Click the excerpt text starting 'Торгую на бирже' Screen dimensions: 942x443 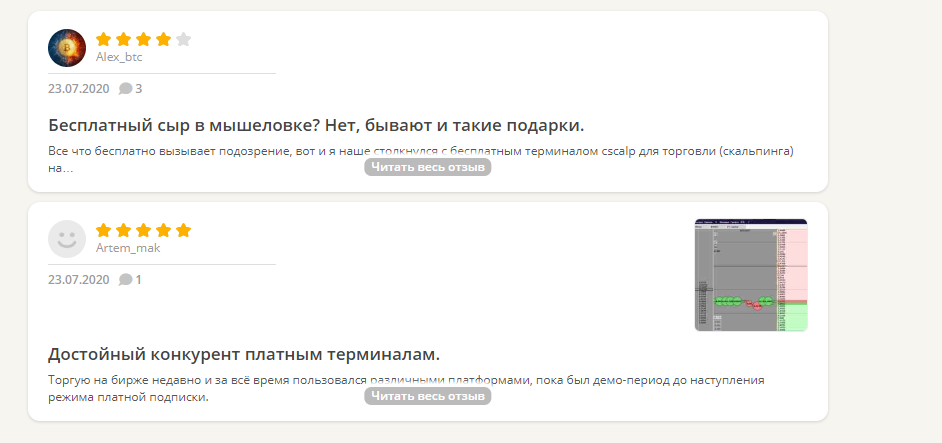point(406,389)
